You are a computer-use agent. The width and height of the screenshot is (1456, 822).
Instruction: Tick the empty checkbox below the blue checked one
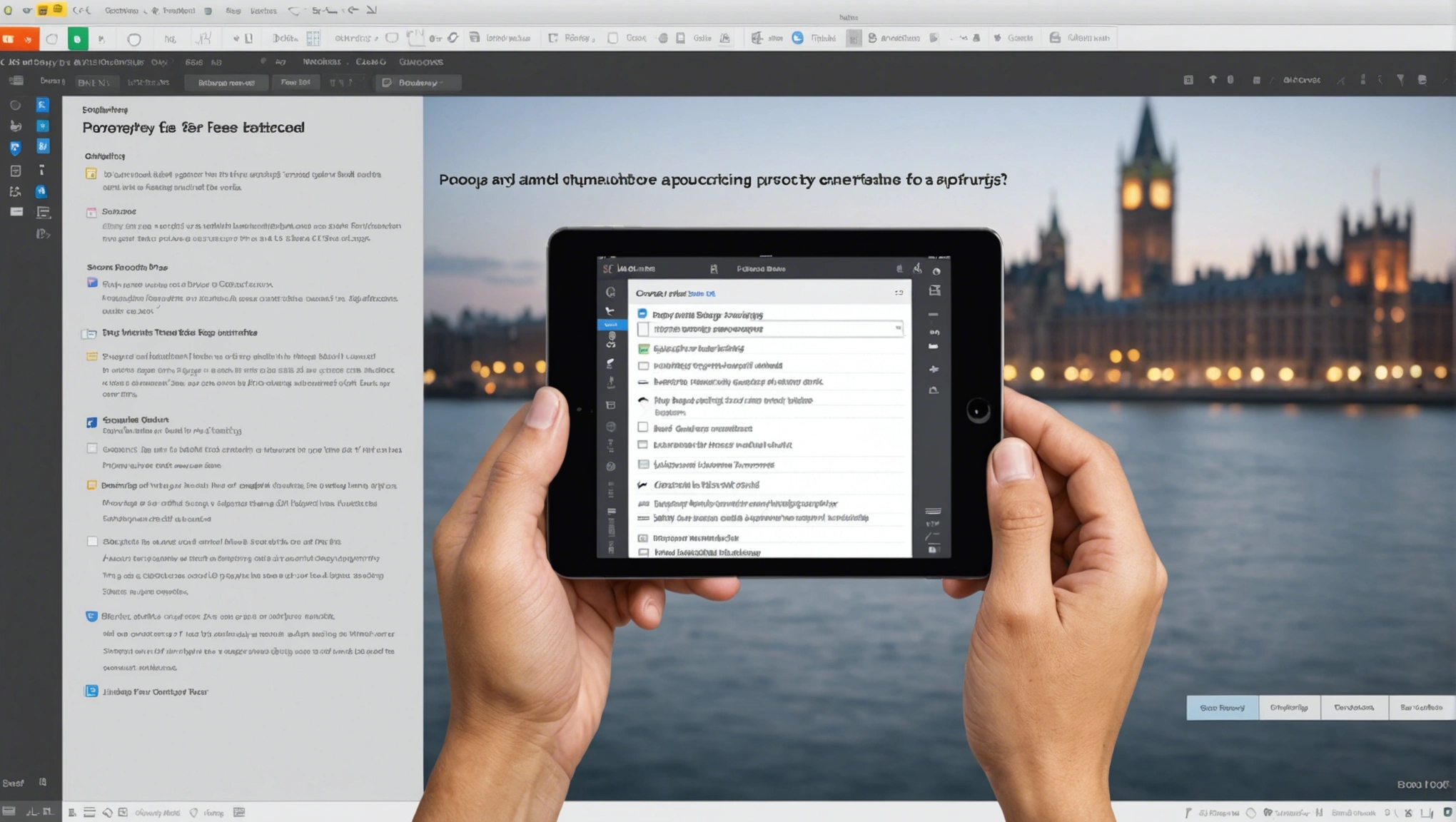tap(91, 449)
